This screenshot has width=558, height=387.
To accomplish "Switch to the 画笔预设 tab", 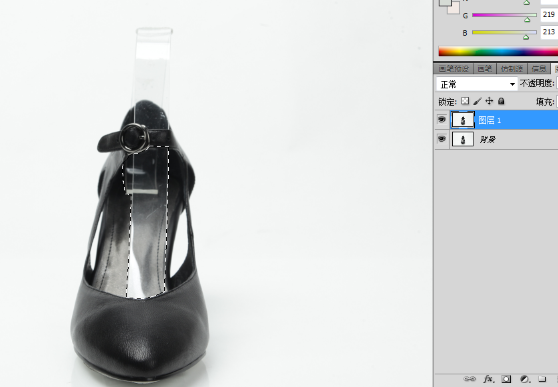I will pos(453,69).
